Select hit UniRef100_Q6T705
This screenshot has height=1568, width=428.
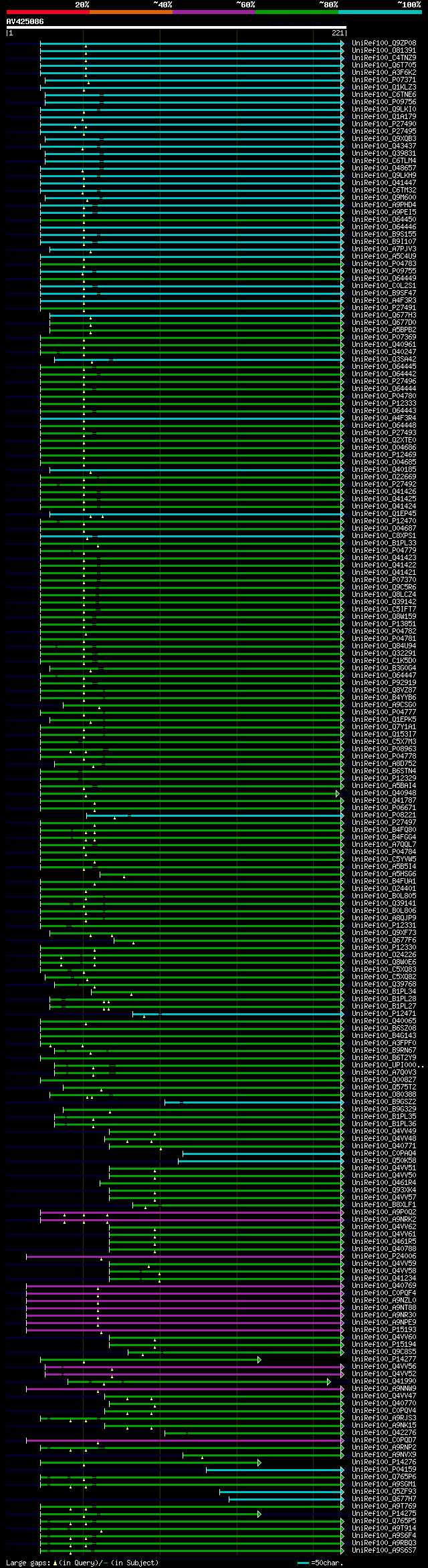pos(384,65)
